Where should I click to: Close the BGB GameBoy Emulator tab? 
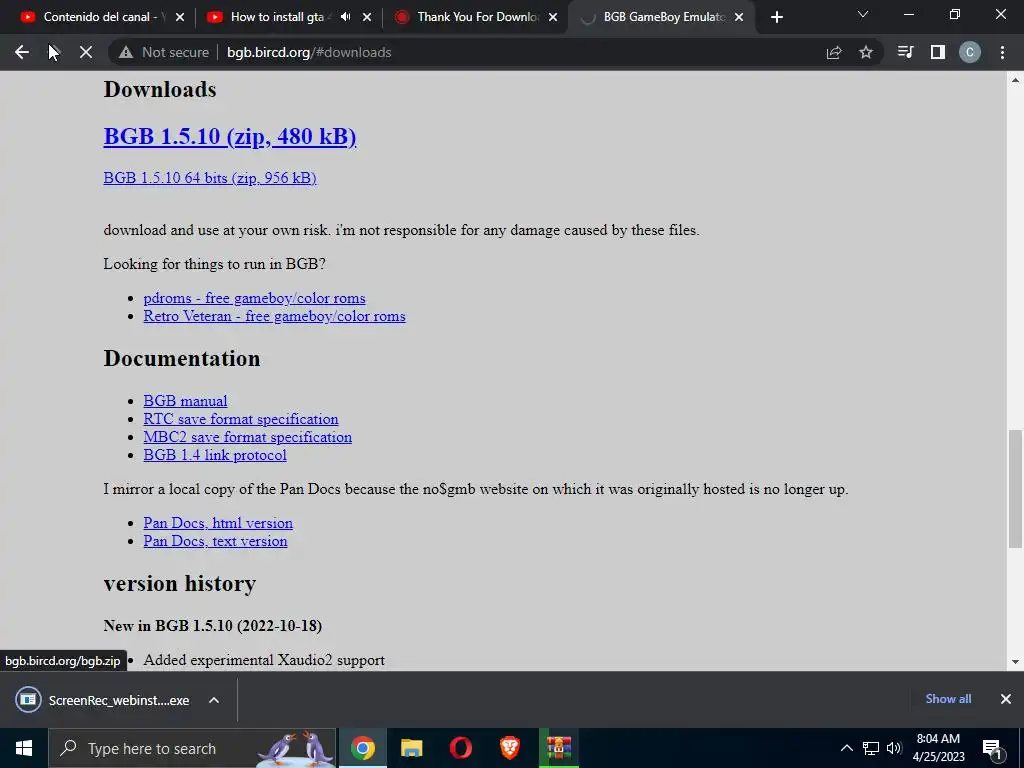(x=739, y=17)
